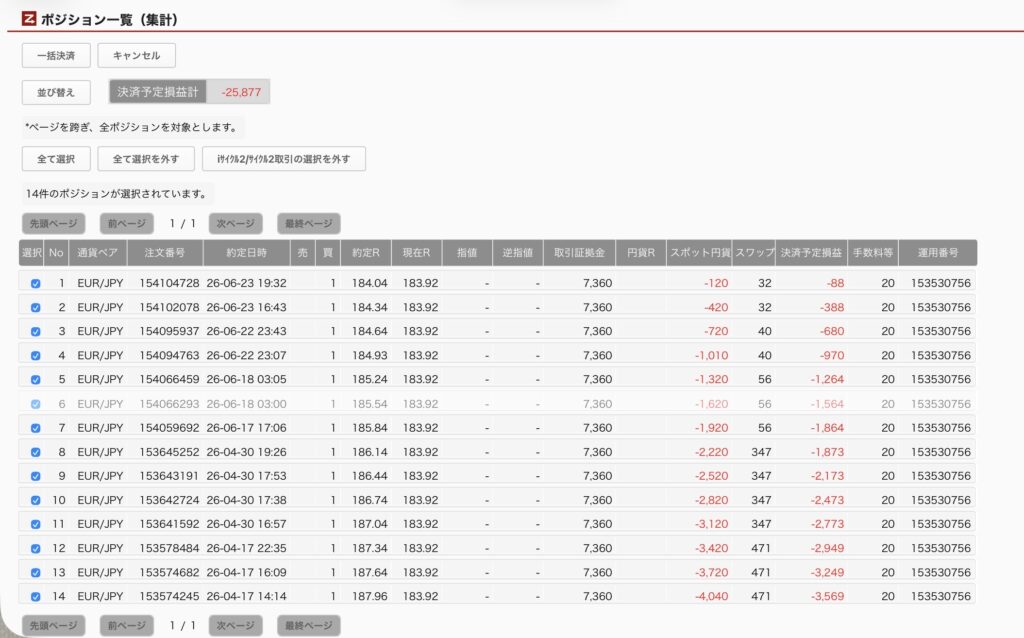Click the ポジション一覧(集計) title
This screenshot has width=1024, height=638.
(x=110, y=20)
